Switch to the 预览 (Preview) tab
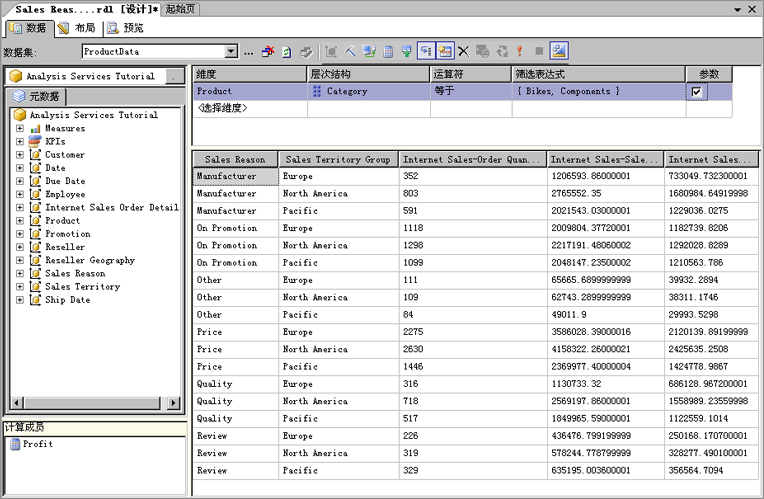764x499 pixels. [124, 28]
